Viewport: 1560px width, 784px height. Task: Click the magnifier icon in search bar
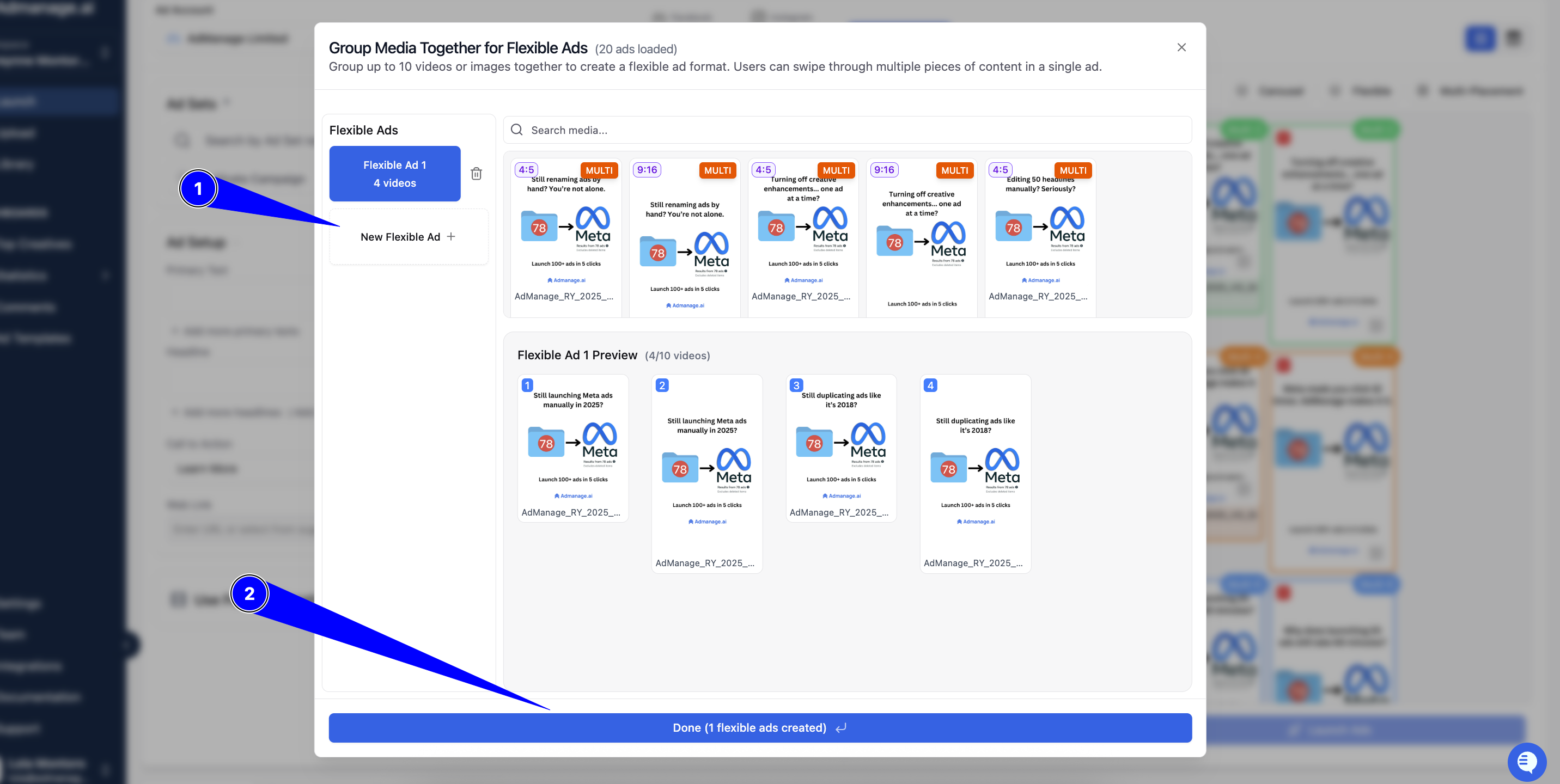click(x=516, y=130)
